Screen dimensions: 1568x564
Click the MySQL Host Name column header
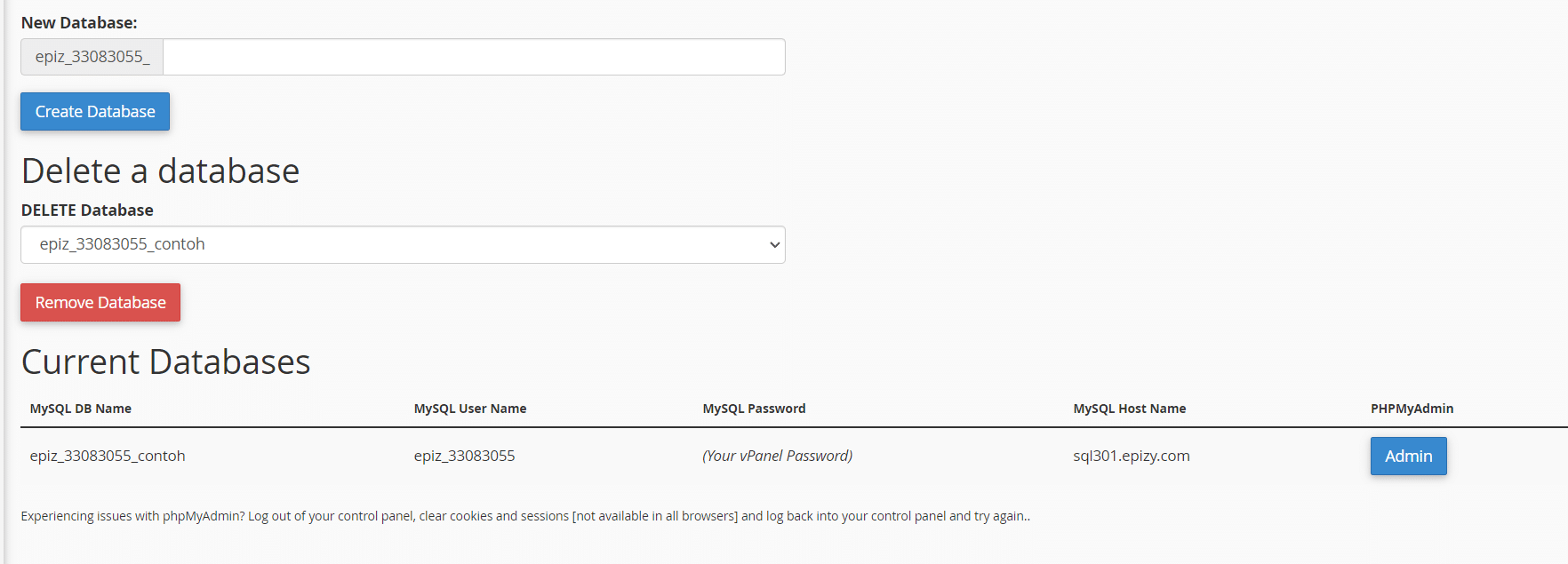point(1129,409)
